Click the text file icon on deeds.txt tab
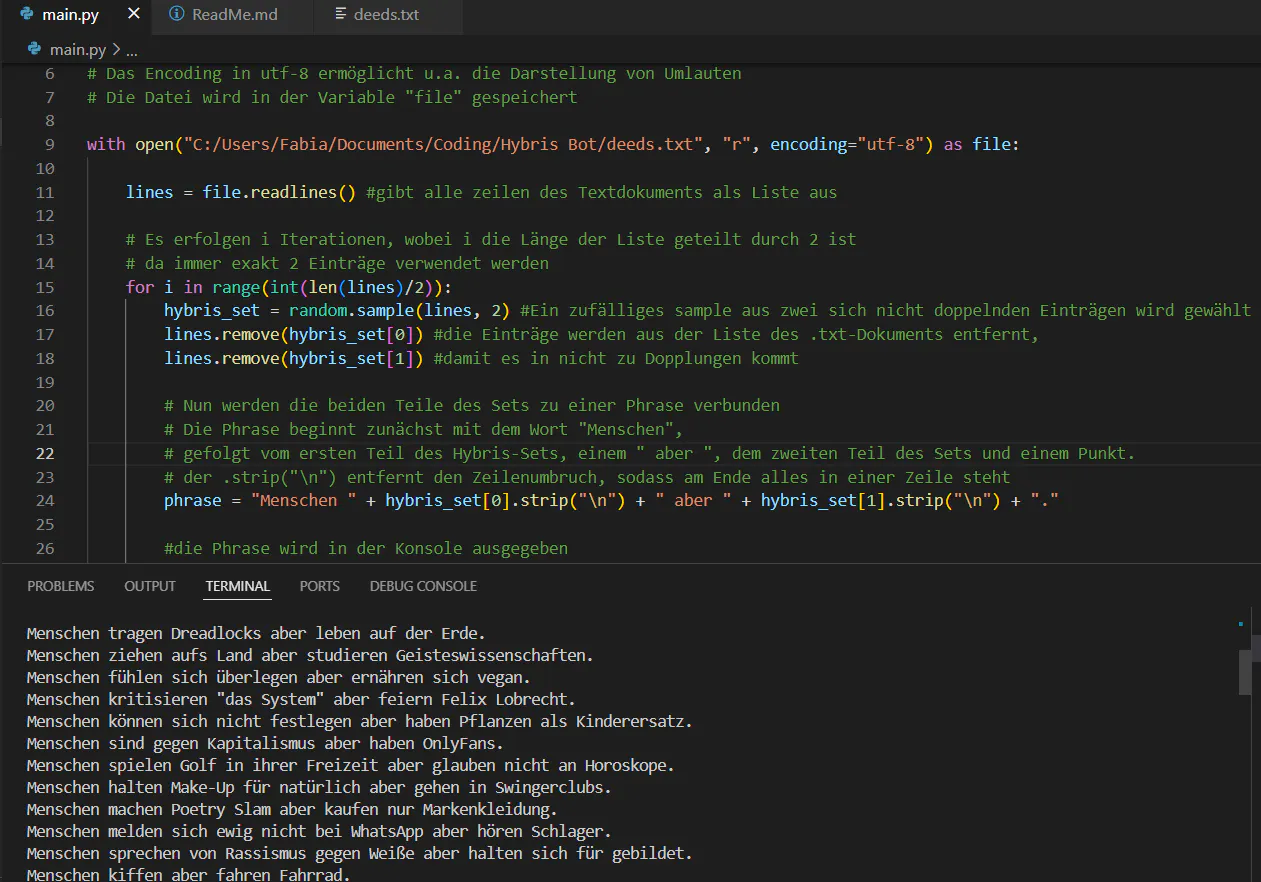This screenshot has height=882, width=1261. [341, 14]
